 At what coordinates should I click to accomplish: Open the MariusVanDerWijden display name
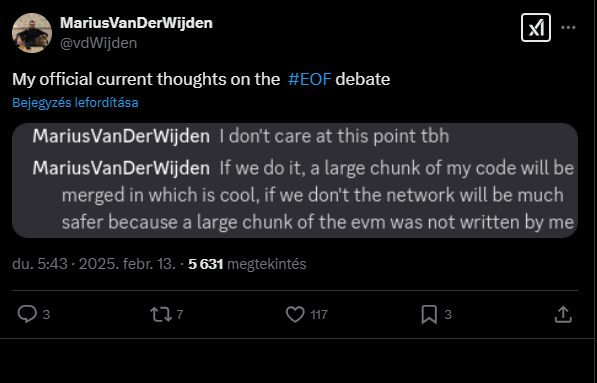coord(136,23)
